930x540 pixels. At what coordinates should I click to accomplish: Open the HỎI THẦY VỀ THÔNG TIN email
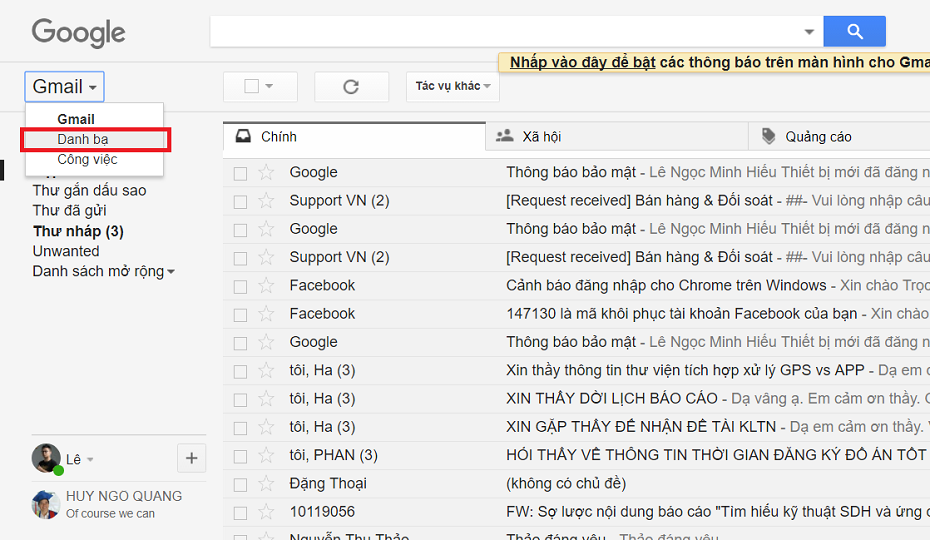[577, 456]
